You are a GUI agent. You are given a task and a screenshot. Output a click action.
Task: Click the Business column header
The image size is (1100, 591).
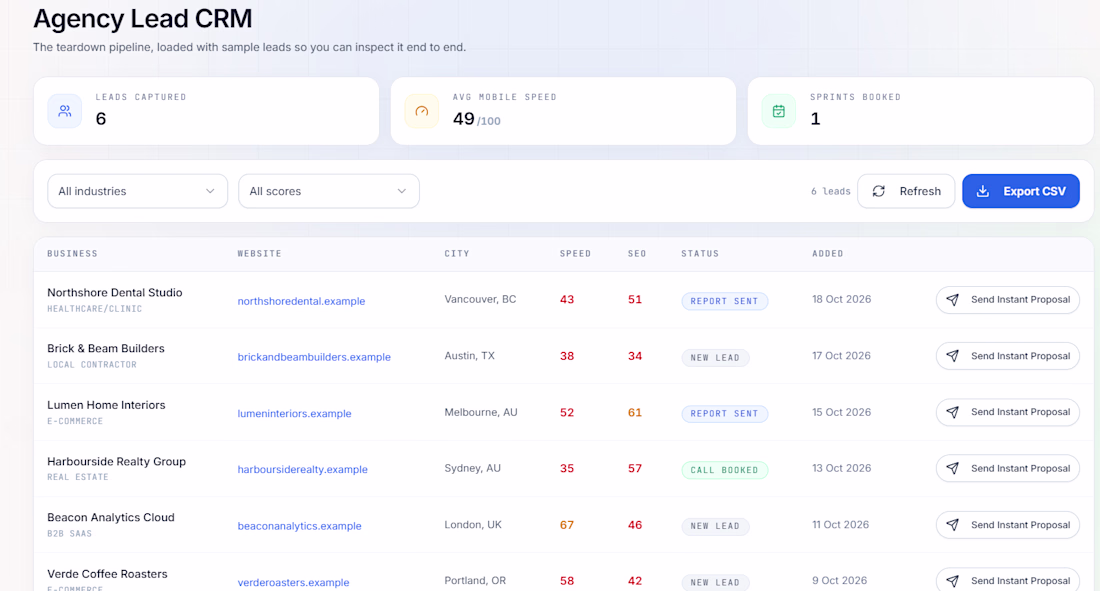click(72, 253)
